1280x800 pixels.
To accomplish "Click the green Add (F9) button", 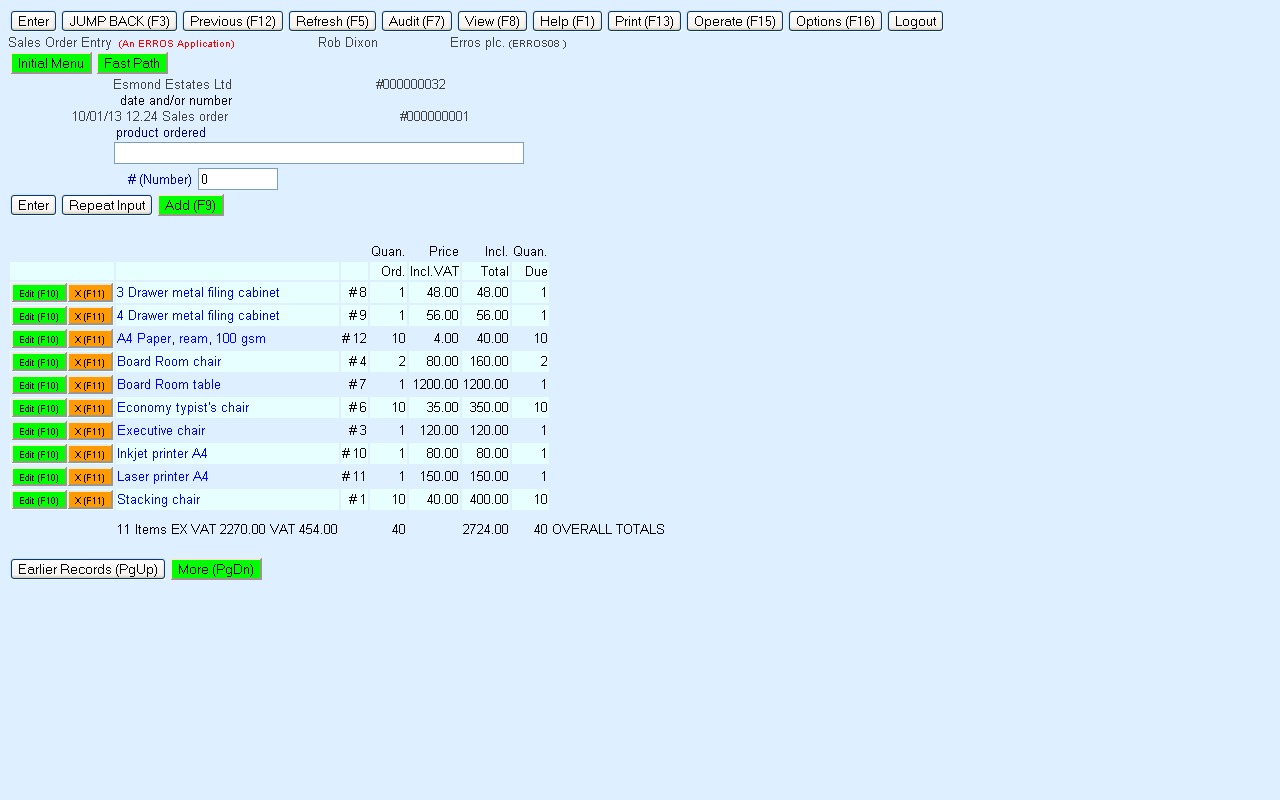I will pos(190,205).
